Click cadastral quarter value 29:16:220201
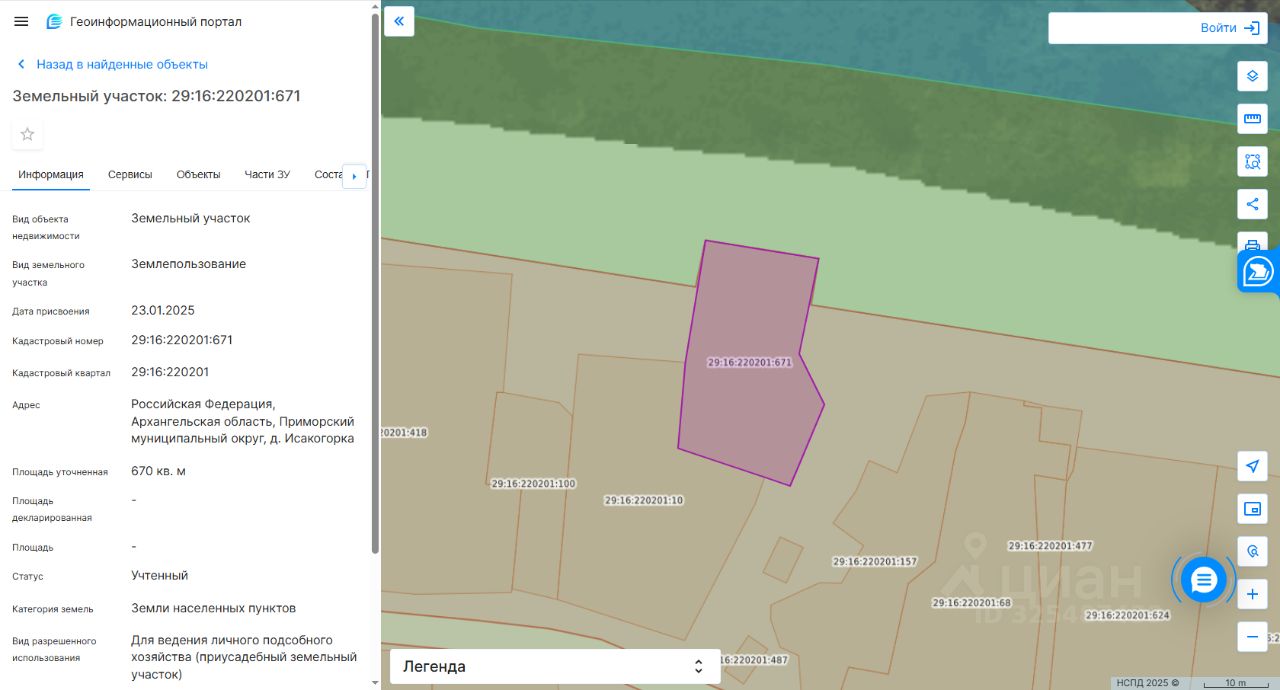1280x690 pixels. click(170, 372)
